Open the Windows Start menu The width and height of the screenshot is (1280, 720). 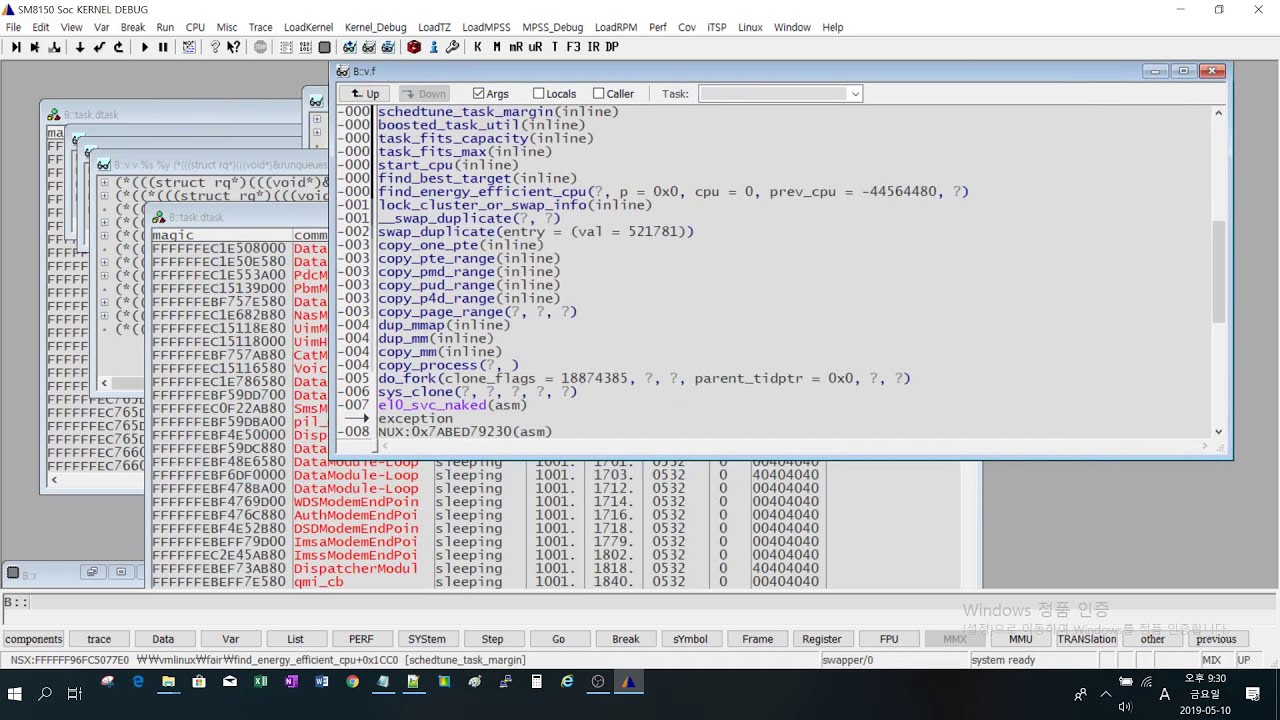(16, 694)
